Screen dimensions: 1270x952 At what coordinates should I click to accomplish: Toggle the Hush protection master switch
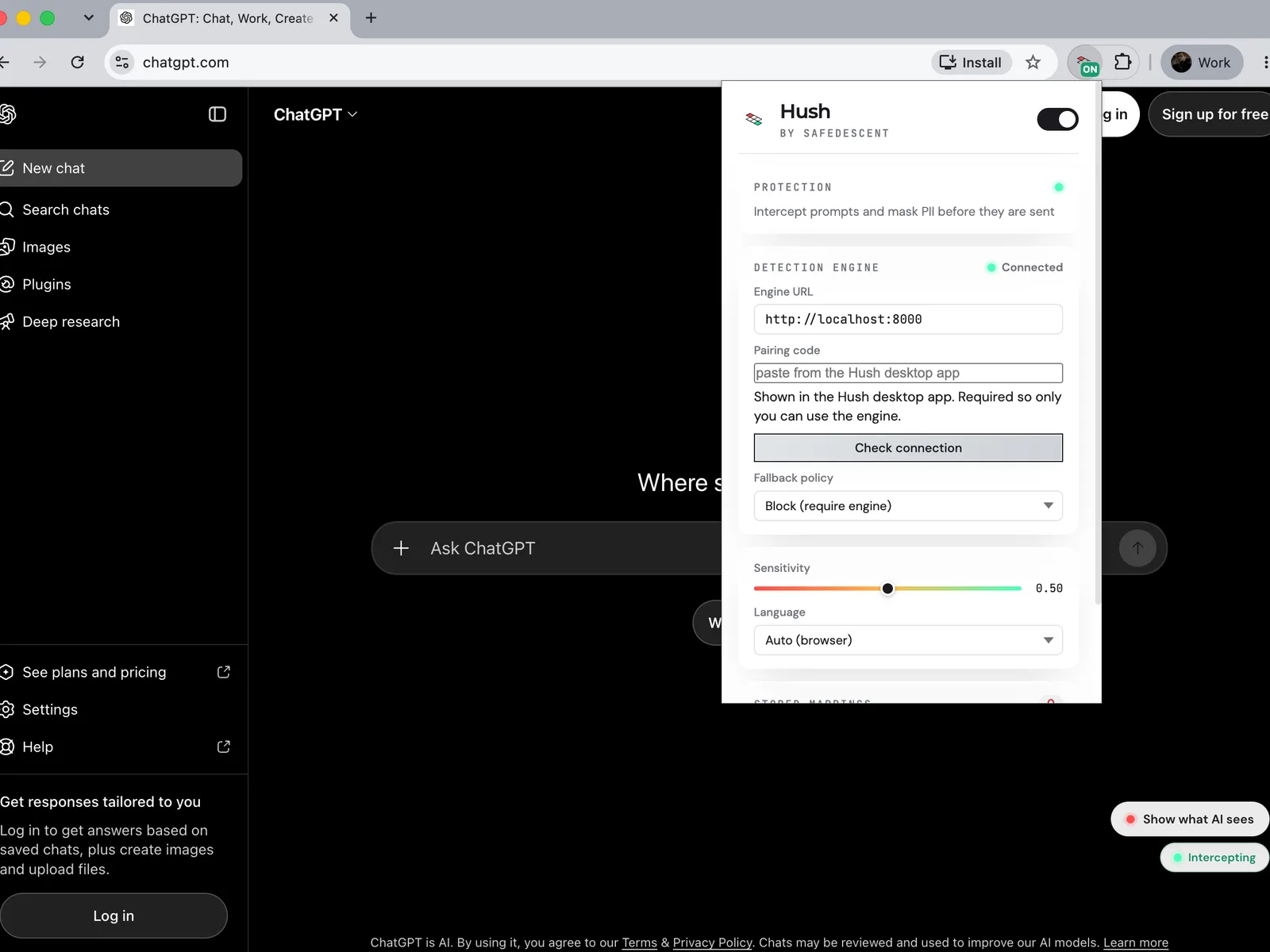click(x=1057, y=120)
